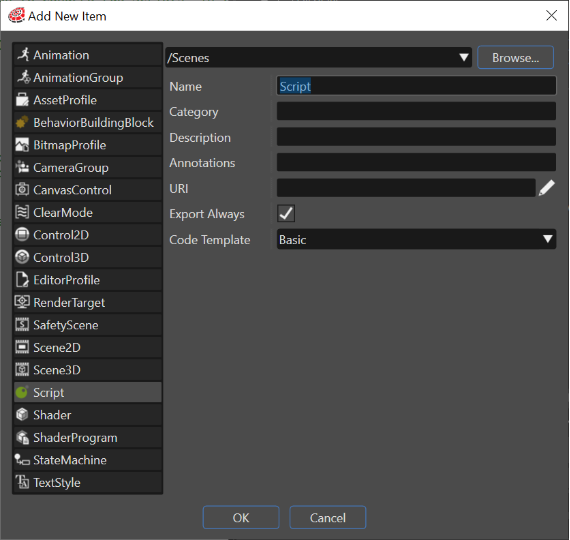
Task: Select RenderTarget from the list
Action: click(88, 303)
